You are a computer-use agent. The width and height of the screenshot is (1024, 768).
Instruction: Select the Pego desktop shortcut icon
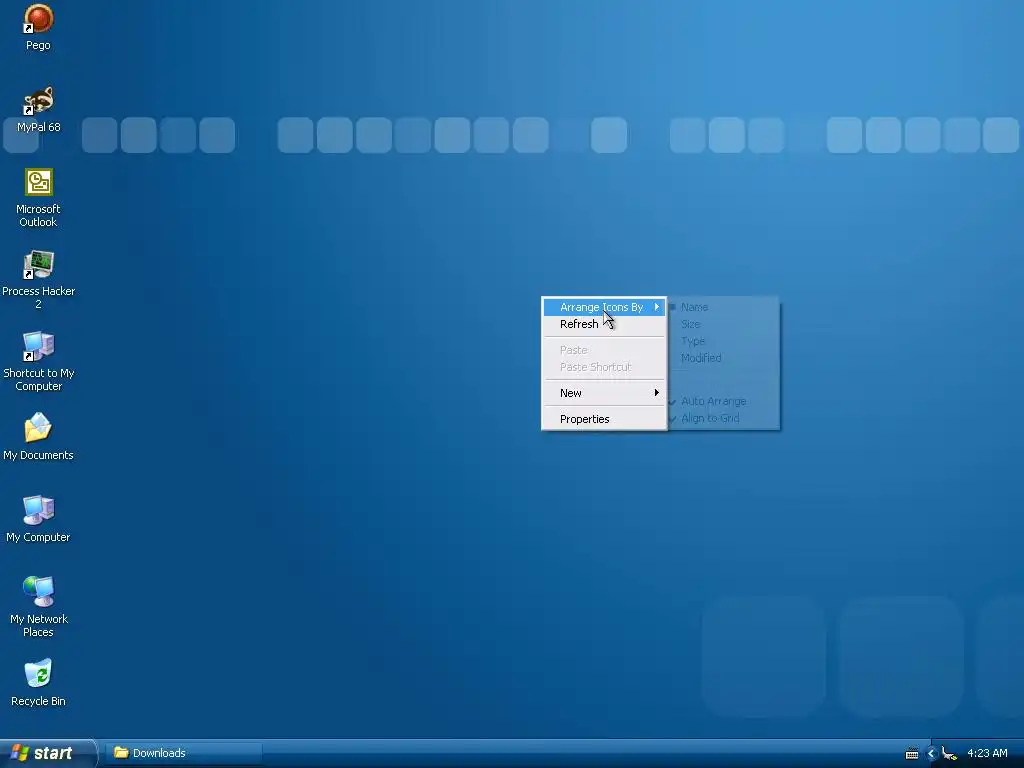point(38,20)
